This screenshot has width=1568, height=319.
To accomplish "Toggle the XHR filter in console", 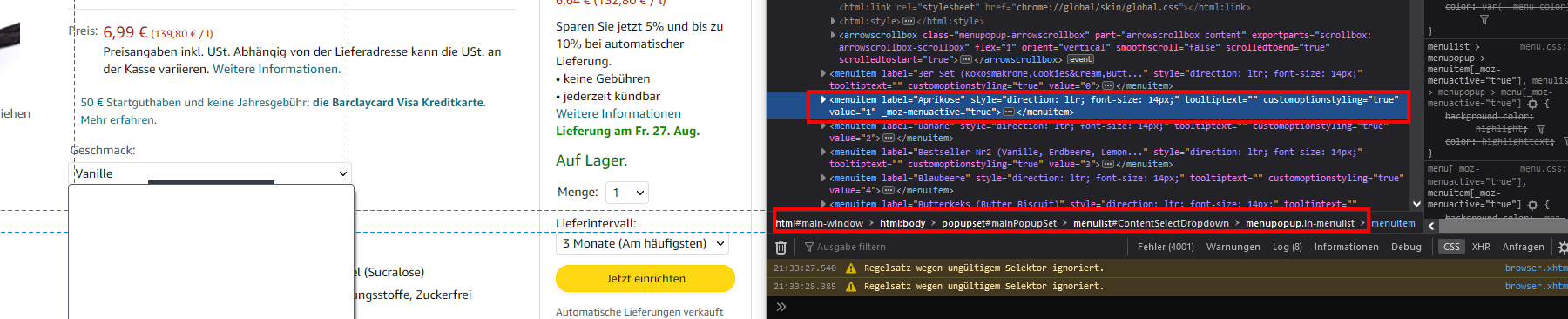I will 1481,248.
